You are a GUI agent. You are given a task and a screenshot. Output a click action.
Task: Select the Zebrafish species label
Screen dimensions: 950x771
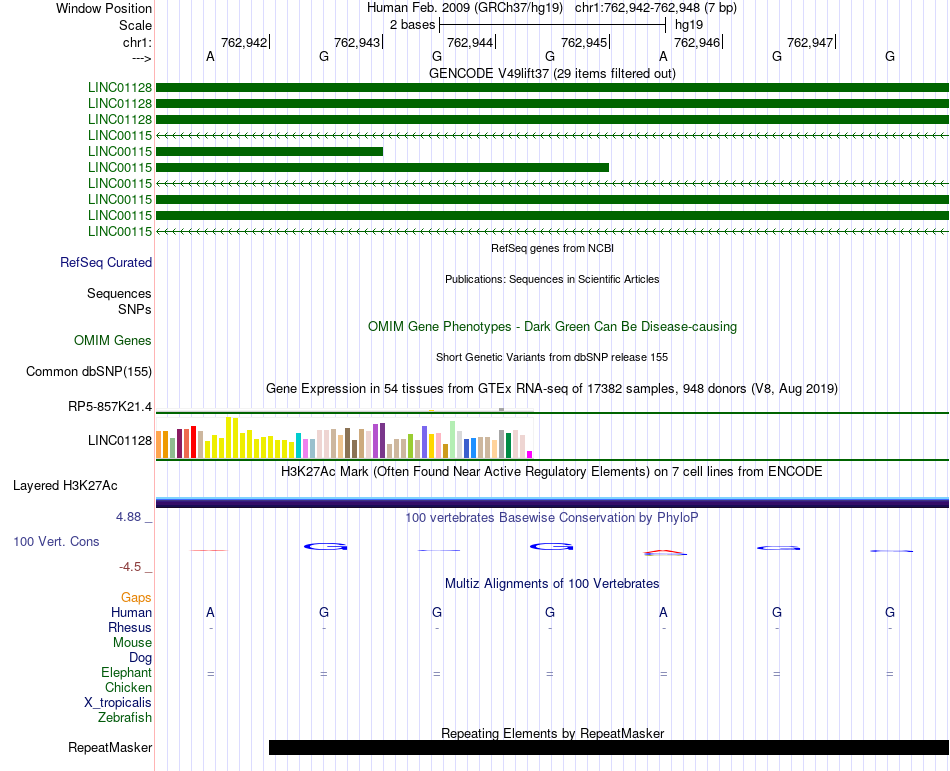point(125,718)
